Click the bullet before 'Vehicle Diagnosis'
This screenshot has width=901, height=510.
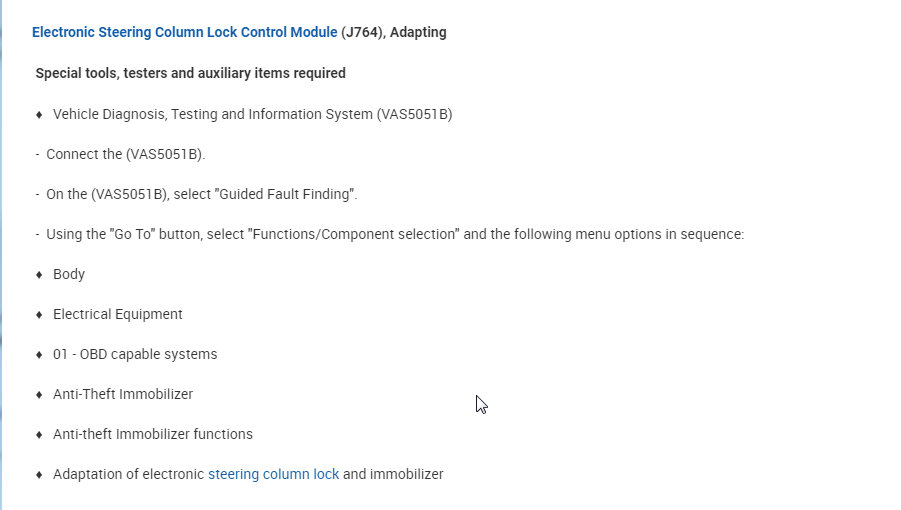tap(39, 114)
